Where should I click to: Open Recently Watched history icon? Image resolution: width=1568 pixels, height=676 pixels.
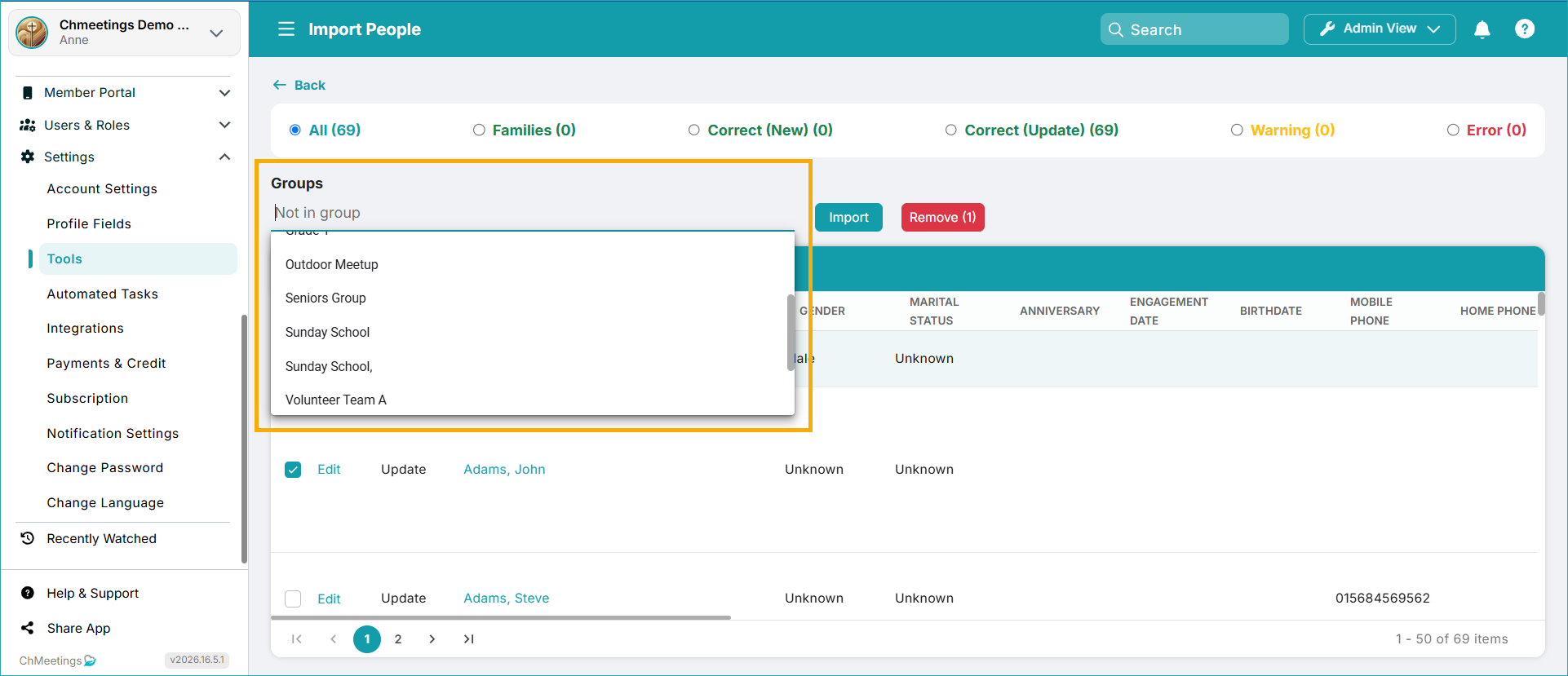[28, 538]
